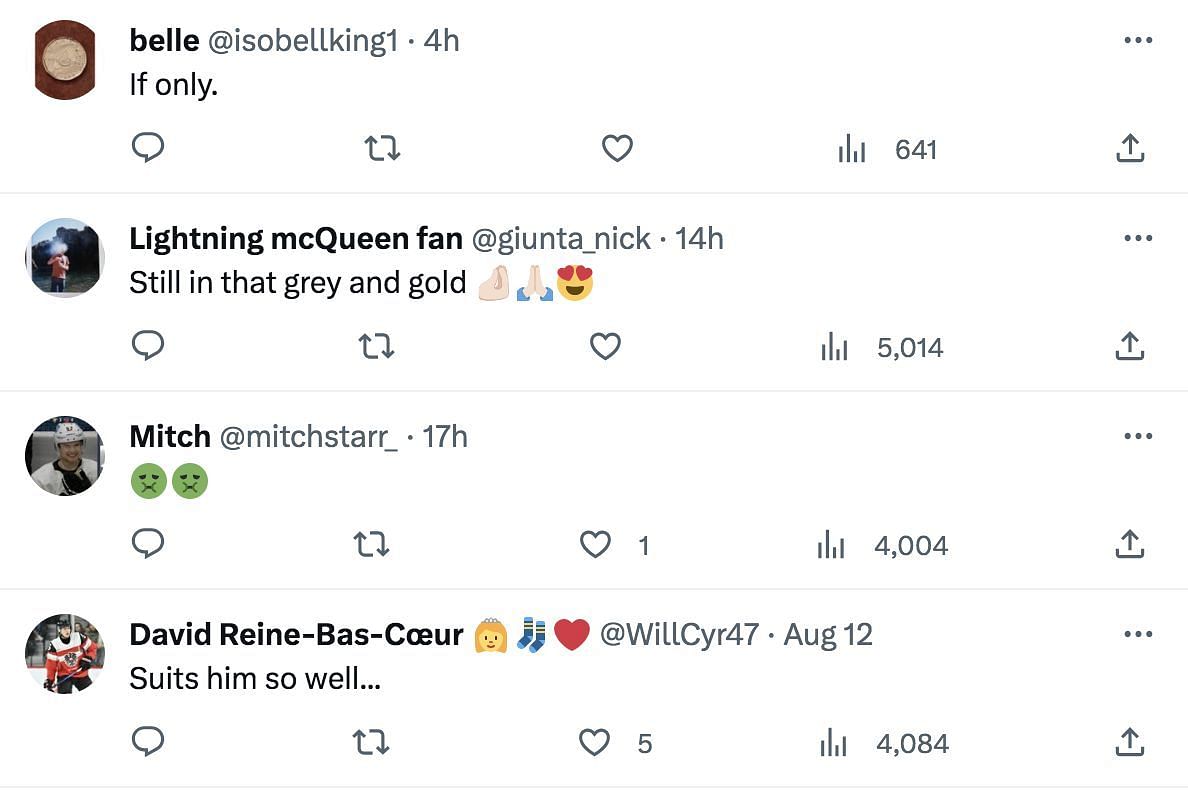Share belle's tweet via upload icon
This screenshot has height=790, width=1188.
[x=1129, y=149]
